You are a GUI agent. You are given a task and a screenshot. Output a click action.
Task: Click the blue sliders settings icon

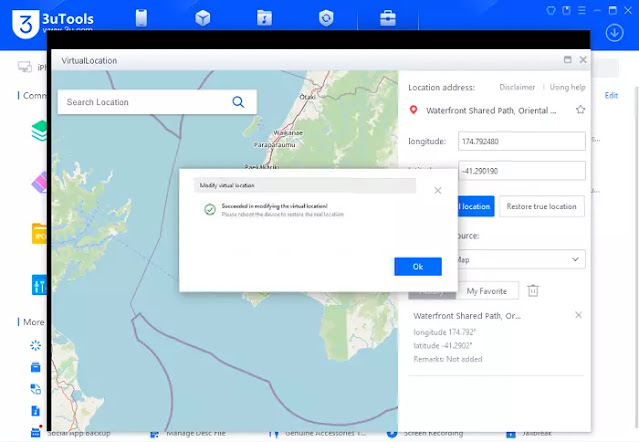click(x=40, y=284)
